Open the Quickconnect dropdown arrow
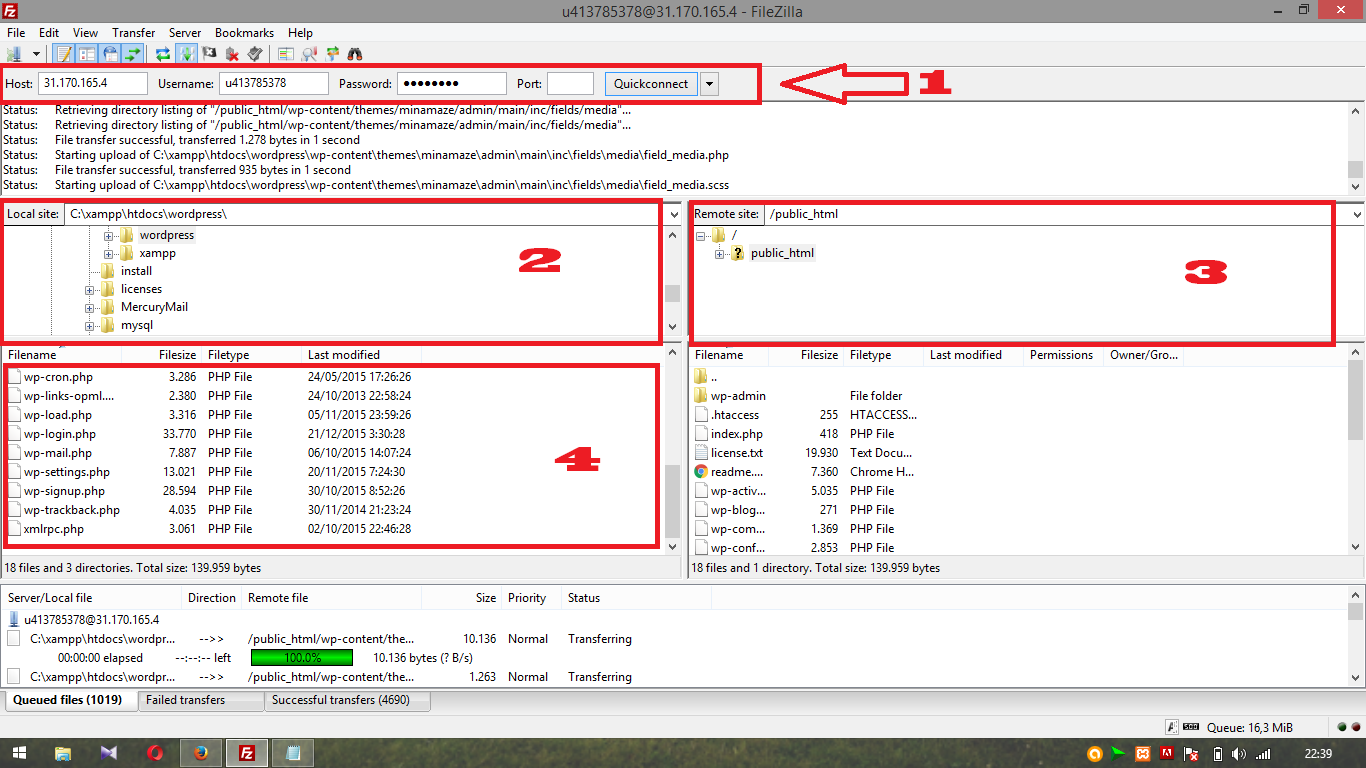Image resolution: width=1366 pixels, height=768 pixels. (x=709, y=83)
